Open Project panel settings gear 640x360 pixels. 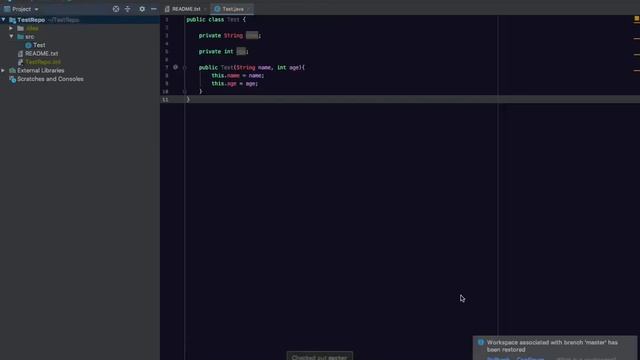142,9
